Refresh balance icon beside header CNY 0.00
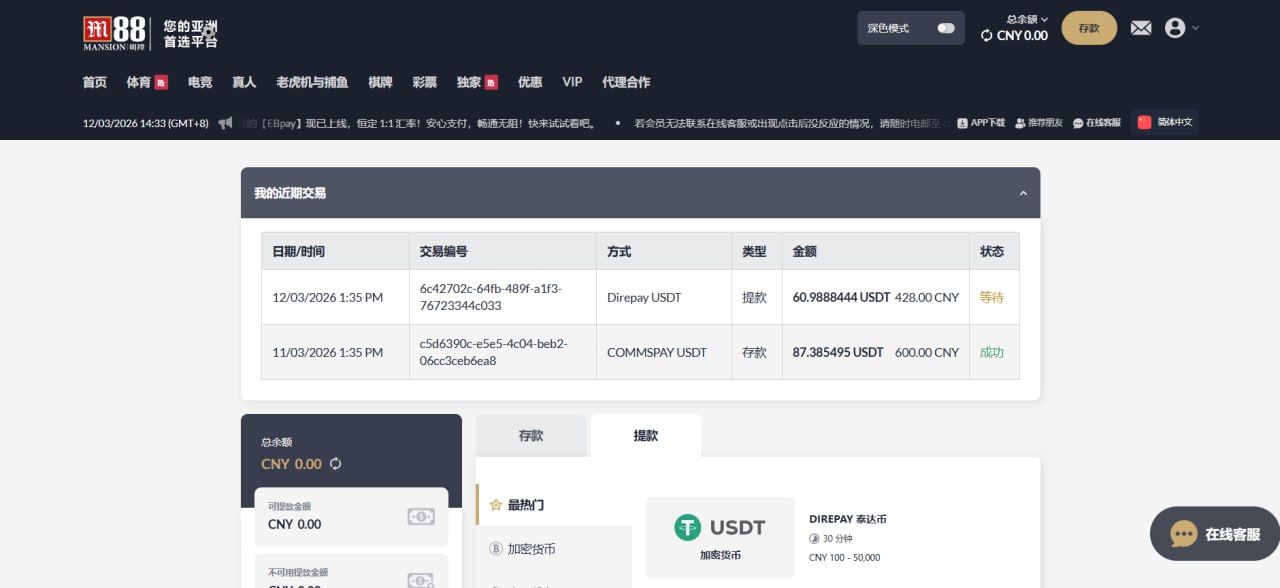Screen dimensions: 1280x588 click(986, 36)
